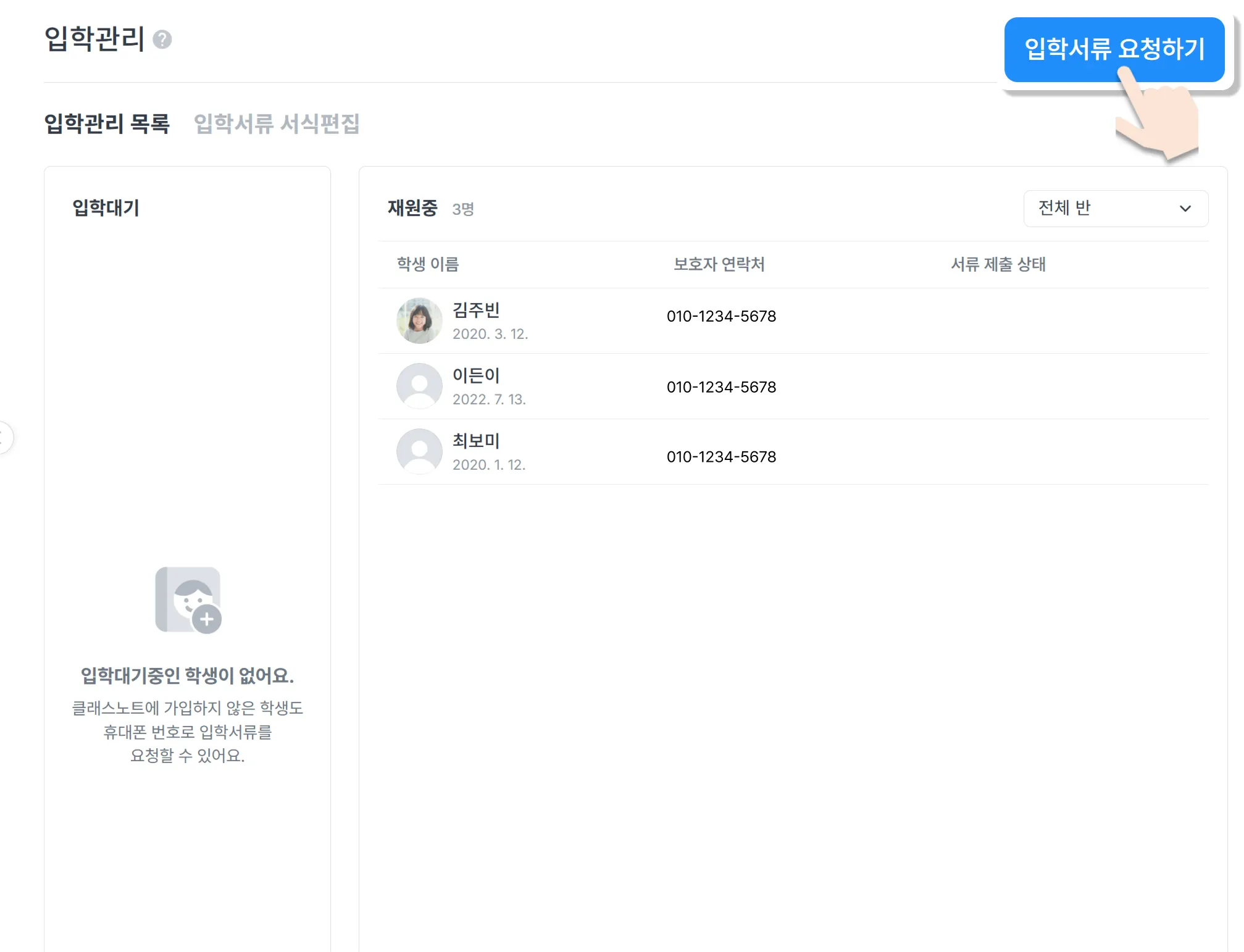Click the add-student illustration icon
This screenshot has width=1244, height=952.
click(x=188, y=600)
